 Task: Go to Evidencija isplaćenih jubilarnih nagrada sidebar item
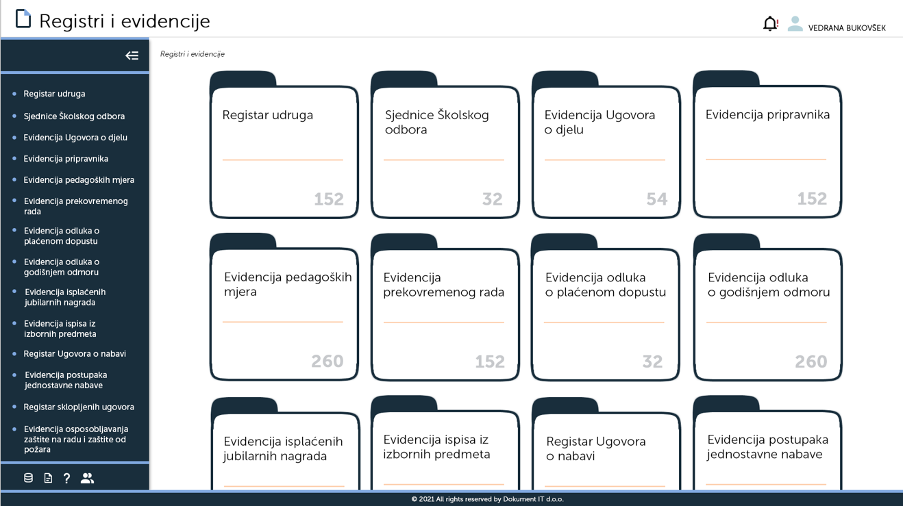64,297
